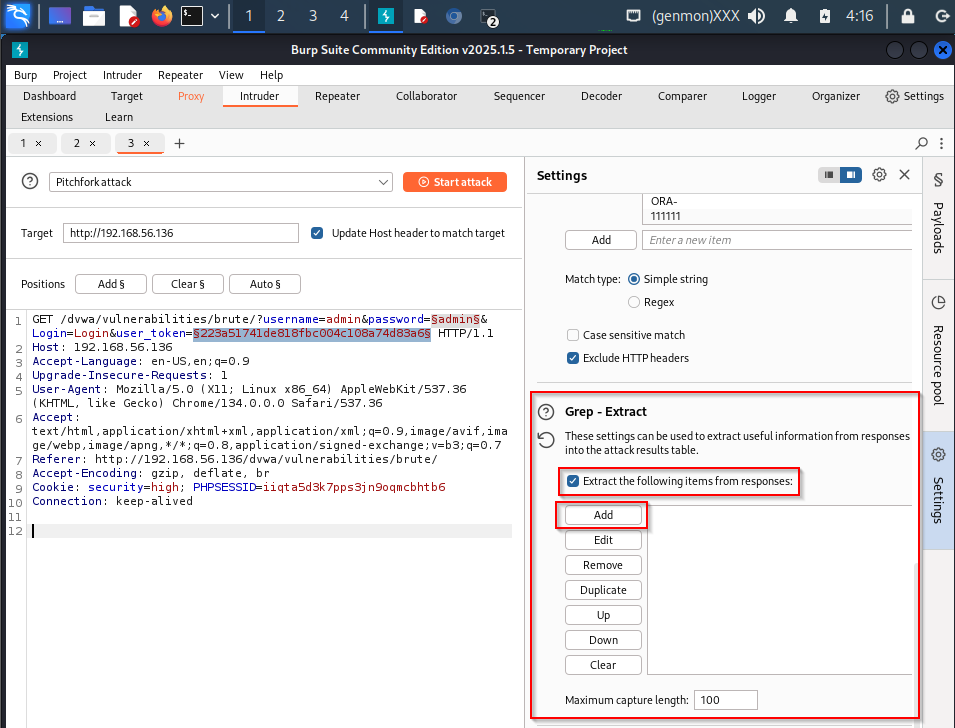Screen dimensions: 955x728
Task: Click the Target URL field
Action: pyautogui.click(x=181, y=233)
